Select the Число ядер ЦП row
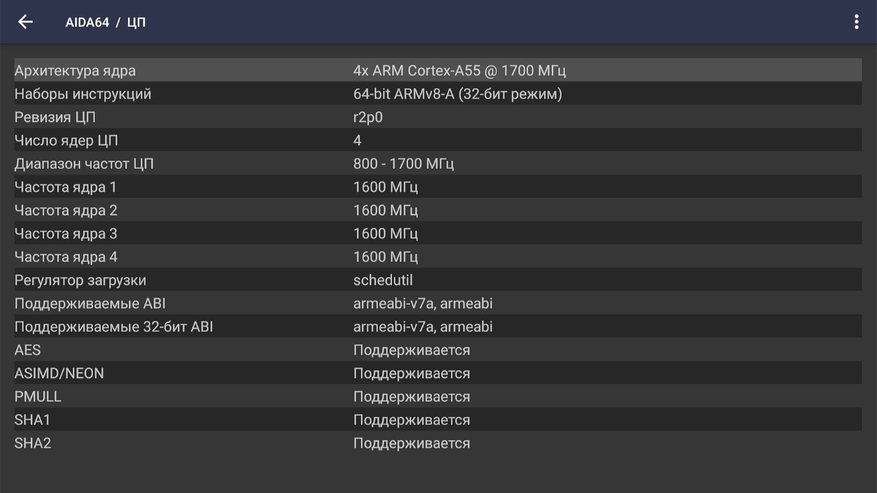Image resolution: width=877 pixels, height=493 pixels. 437,140
